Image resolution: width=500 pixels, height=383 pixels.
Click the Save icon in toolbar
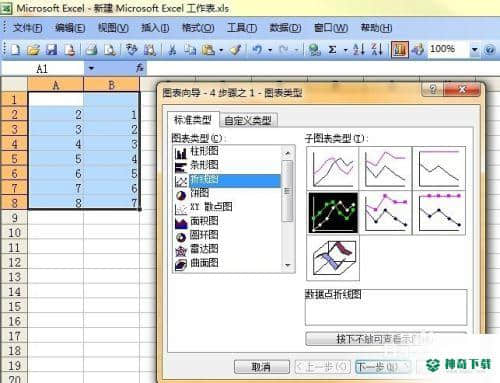click(x=51, y=50)
